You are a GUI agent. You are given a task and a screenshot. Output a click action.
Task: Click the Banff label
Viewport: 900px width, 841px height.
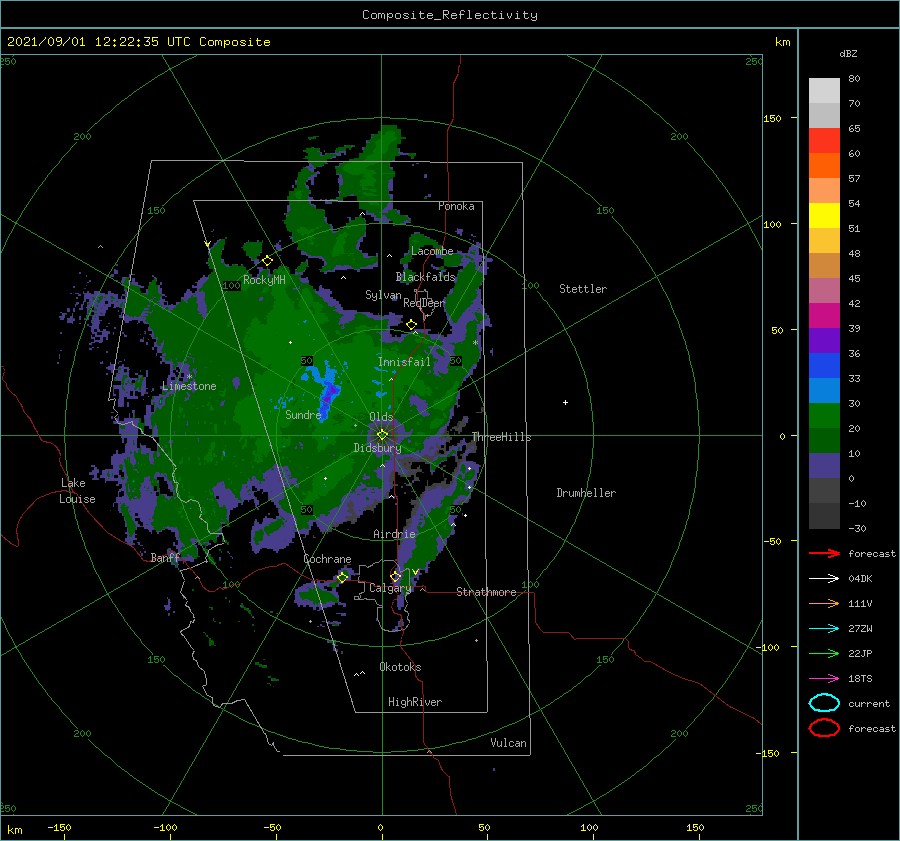point(165,558)
